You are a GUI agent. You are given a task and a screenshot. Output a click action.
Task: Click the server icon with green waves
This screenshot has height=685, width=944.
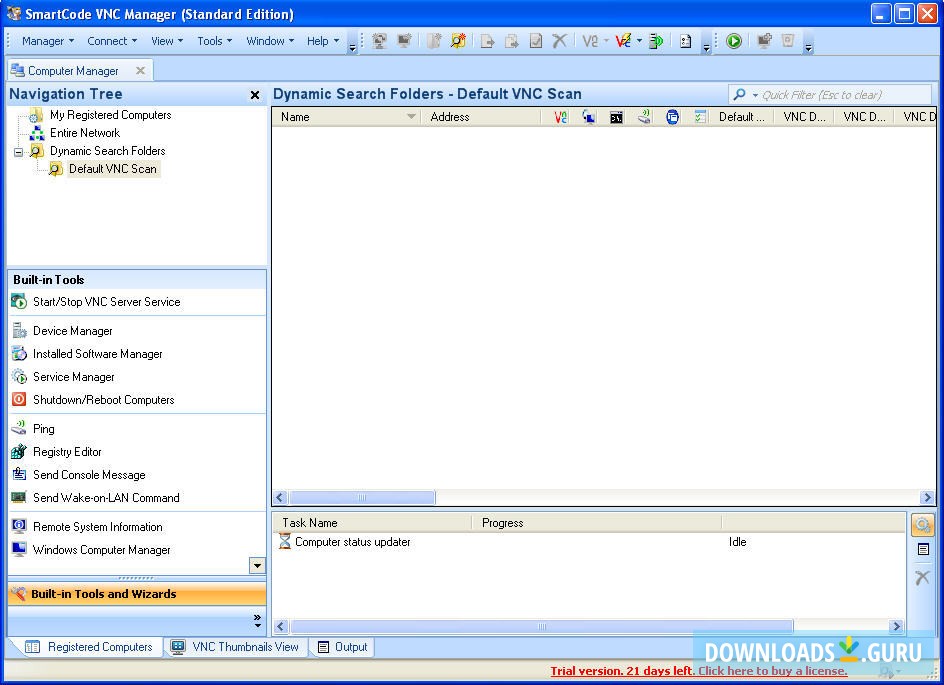[656, 41]
